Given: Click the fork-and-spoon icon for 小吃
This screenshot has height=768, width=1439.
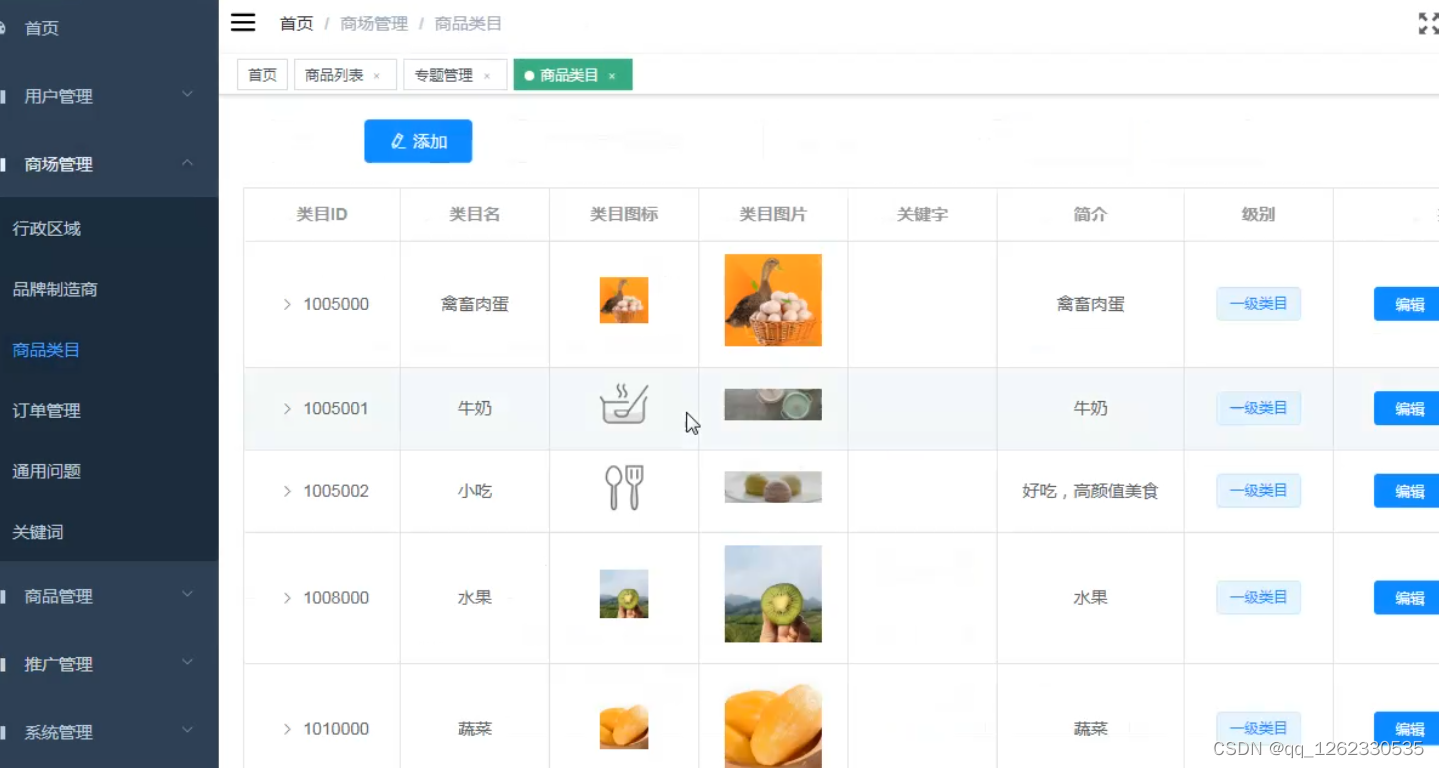Looking at the screenshot, I should click(623, 489).
